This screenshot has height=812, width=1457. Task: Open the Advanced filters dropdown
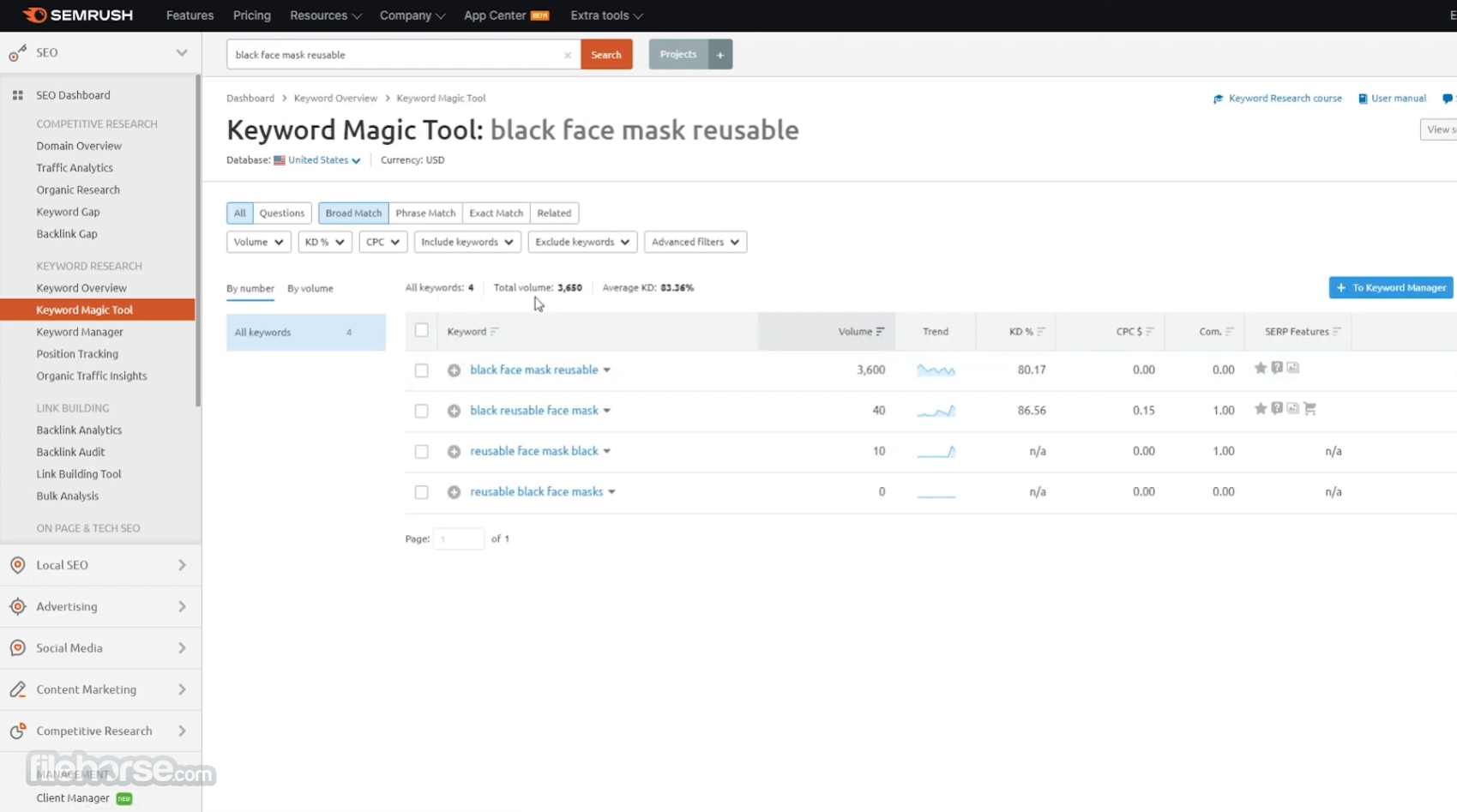coord(695,242)
